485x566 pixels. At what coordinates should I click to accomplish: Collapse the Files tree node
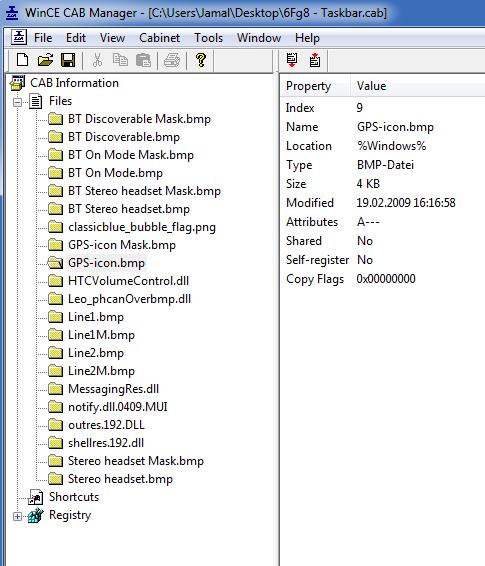17,103
